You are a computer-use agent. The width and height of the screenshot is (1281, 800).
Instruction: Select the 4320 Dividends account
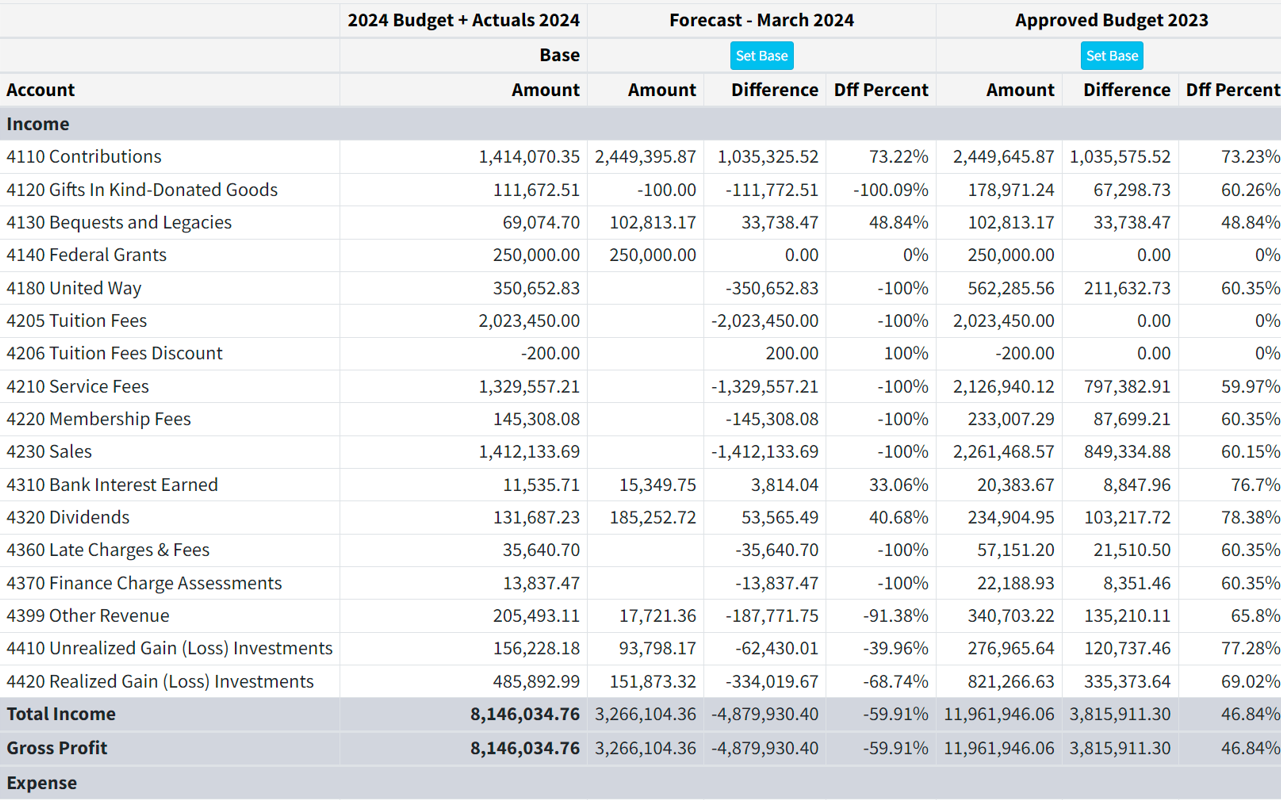[x=68, y=517]
